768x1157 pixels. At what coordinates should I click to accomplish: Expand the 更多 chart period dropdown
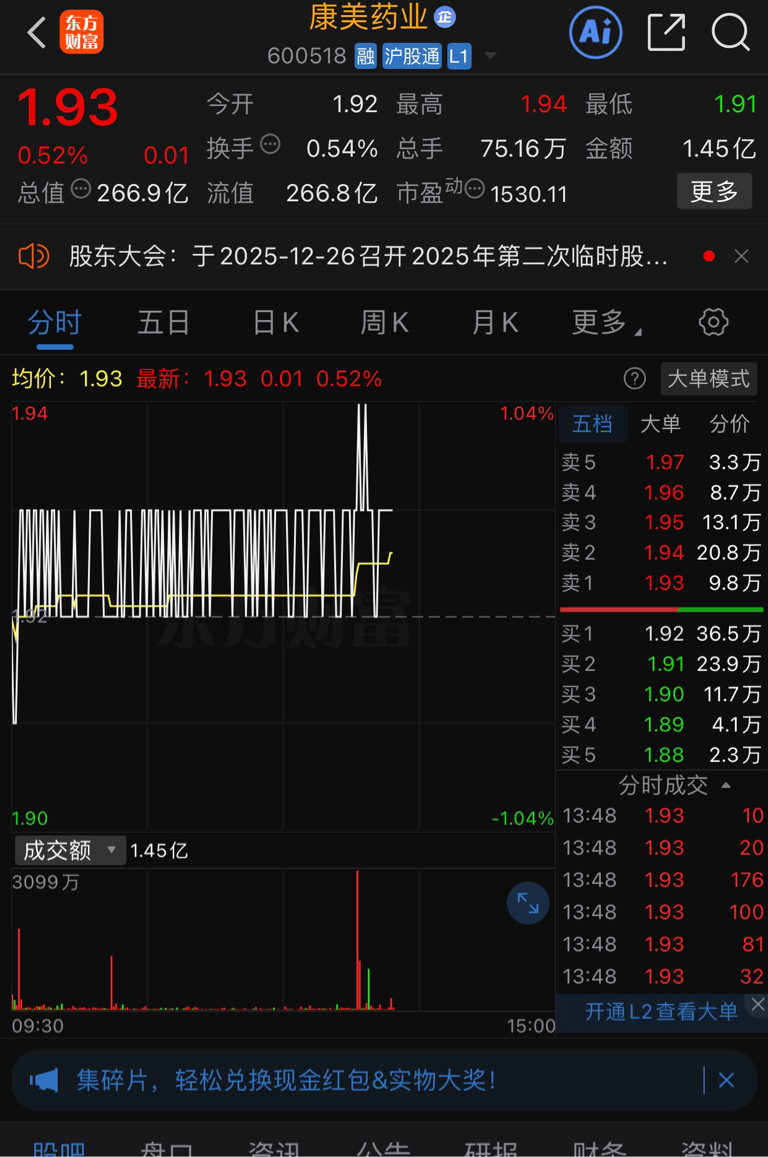606,323
